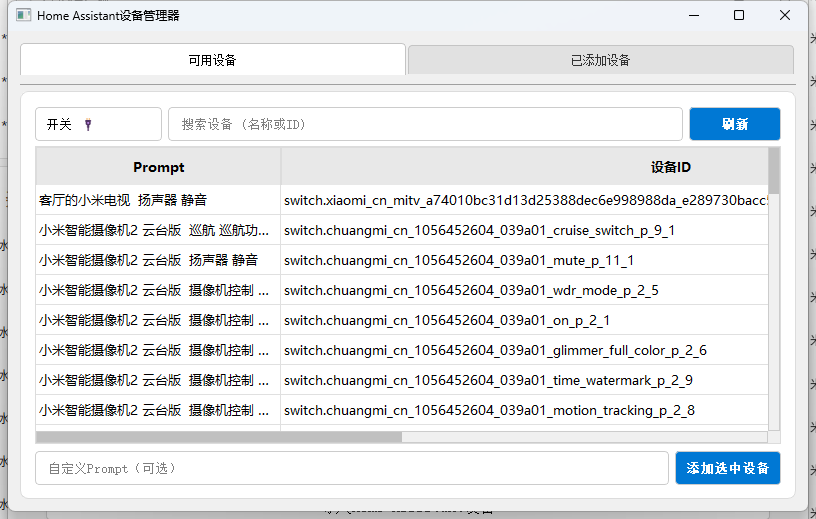
Task: Focus the 搜索设备 search field
Action: pos(425,124)
